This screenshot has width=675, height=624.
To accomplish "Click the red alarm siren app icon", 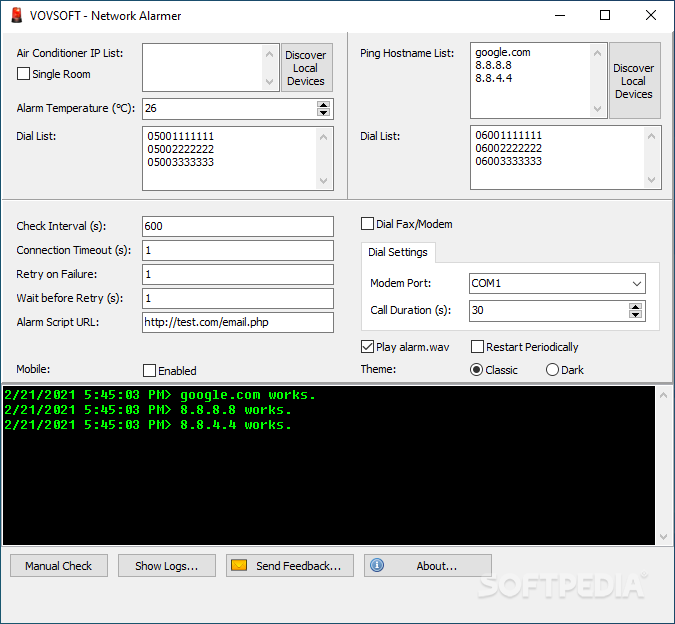I will (17, 15).
